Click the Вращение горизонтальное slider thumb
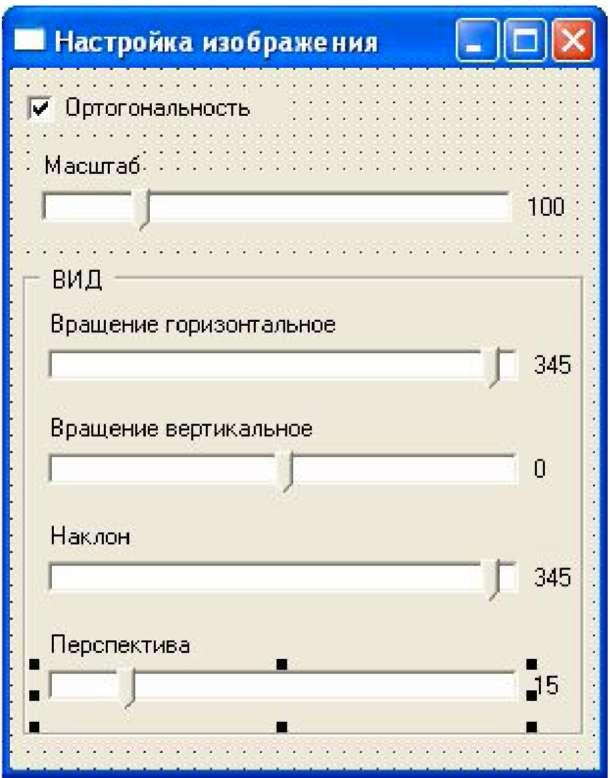The height and width of the screenshot is (778, 610). (493, 367)
